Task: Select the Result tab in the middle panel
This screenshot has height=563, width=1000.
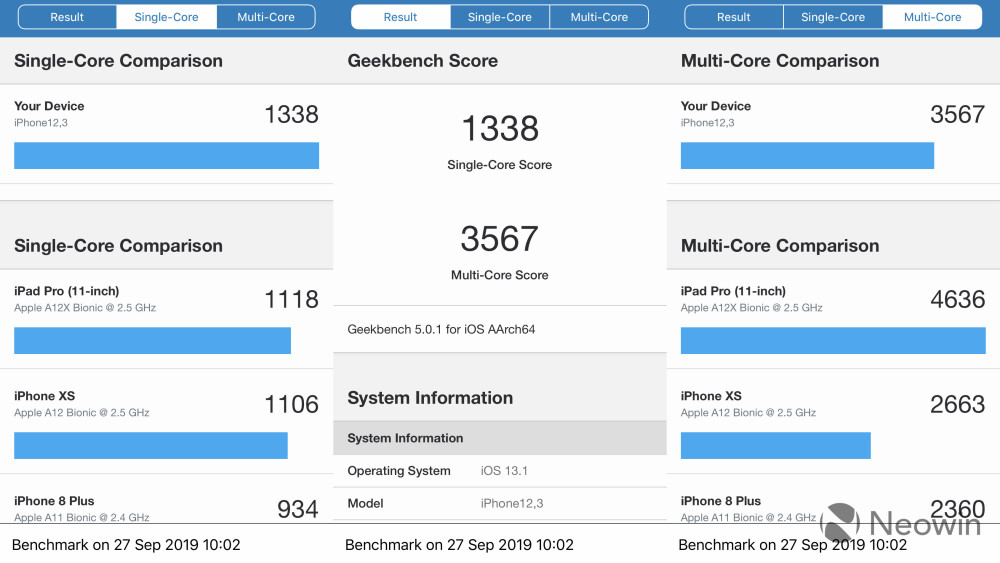Action: [x=401, y=17]
